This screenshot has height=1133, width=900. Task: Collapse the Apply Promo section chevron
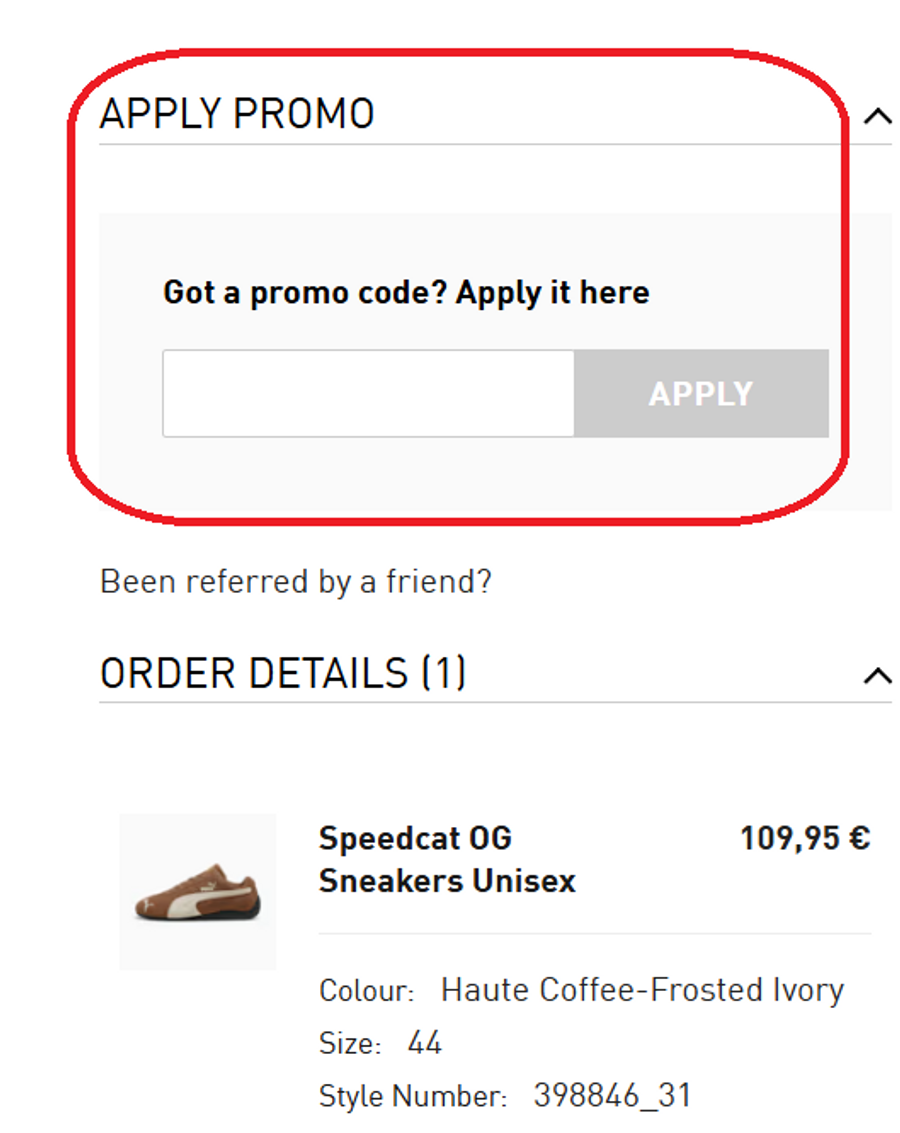point(876,117)
